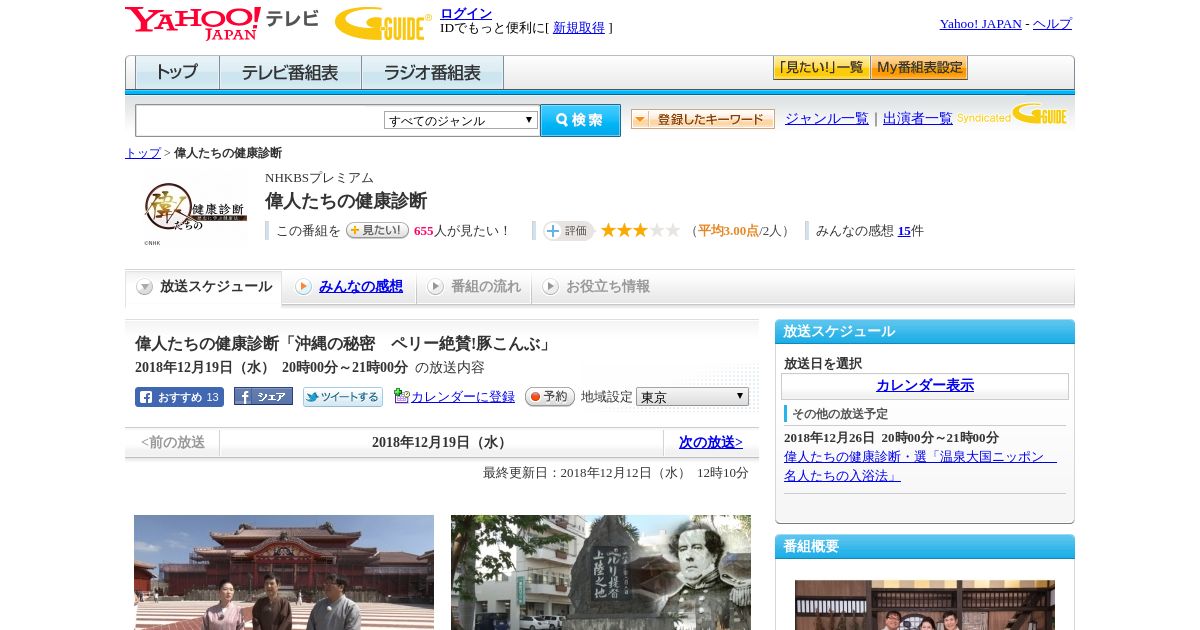Select the お役立ち情報 tab
1200x630 pixels.
tap(596, 287)
